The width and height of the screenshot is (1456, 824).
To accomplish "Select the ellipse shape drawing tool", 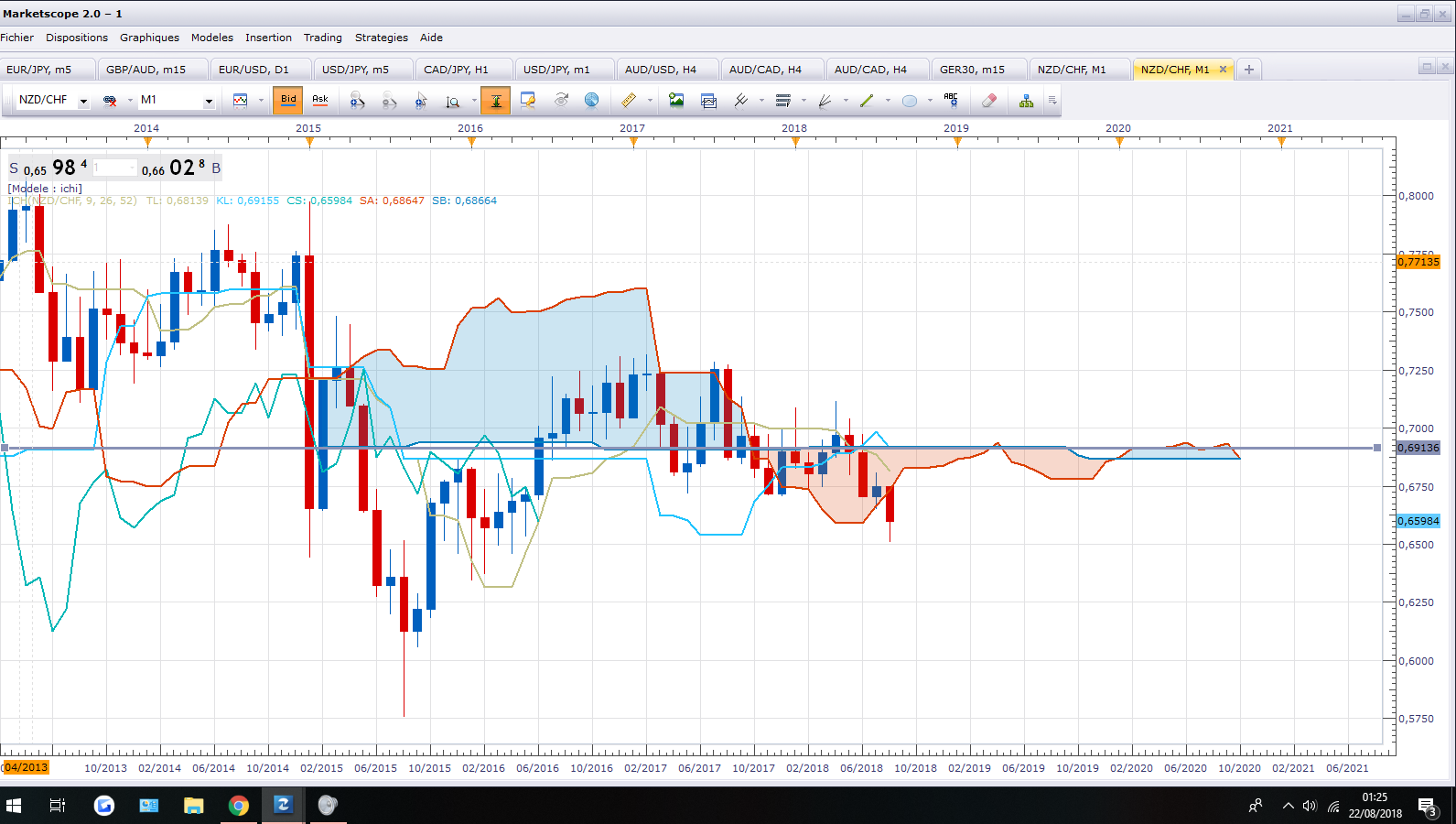I will pyautogui.click(x=910, y=100).
